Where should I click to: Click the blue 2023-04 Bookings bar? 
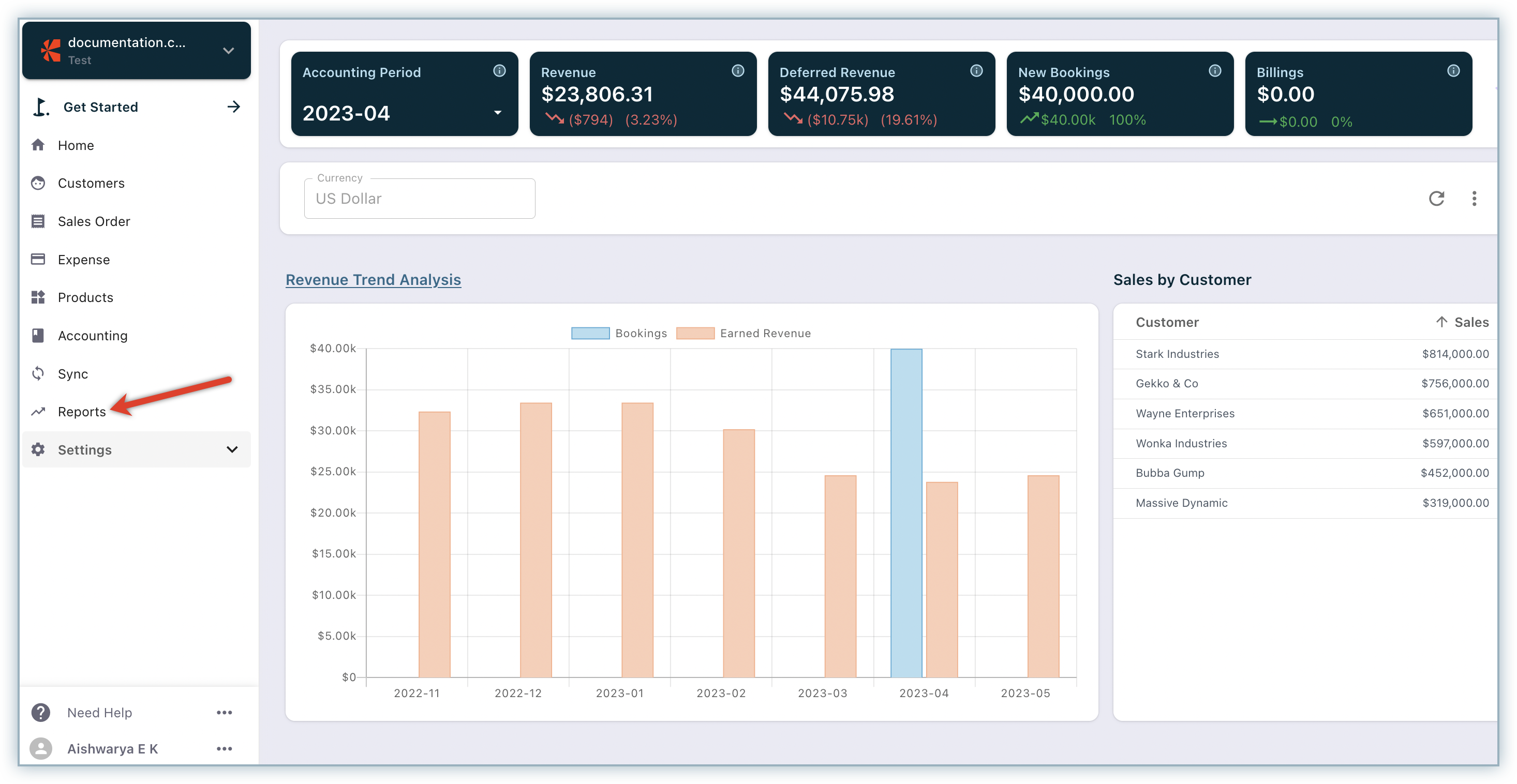906,512
